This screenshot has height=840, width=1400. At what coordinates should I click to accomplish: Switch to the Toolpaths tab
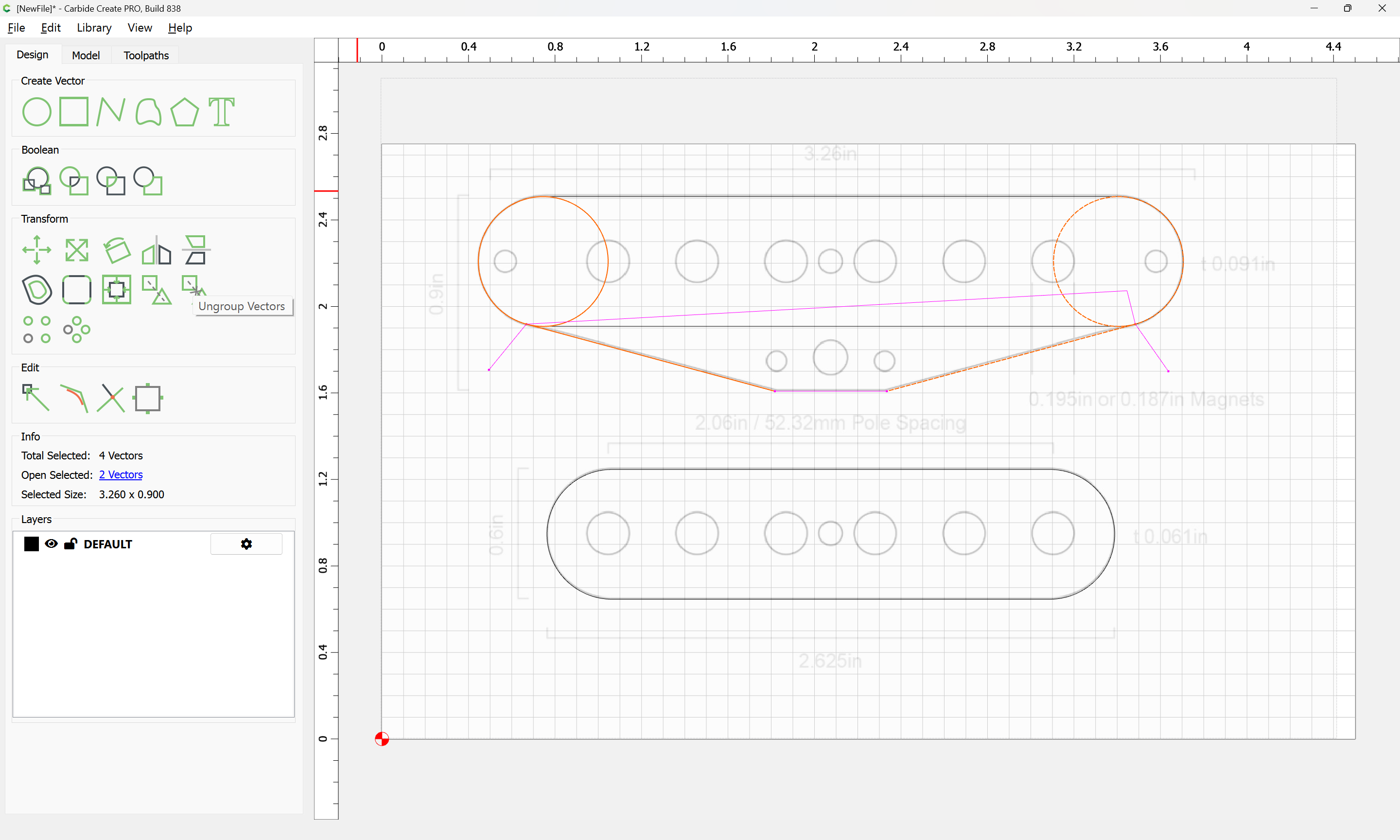pos(146,55)
